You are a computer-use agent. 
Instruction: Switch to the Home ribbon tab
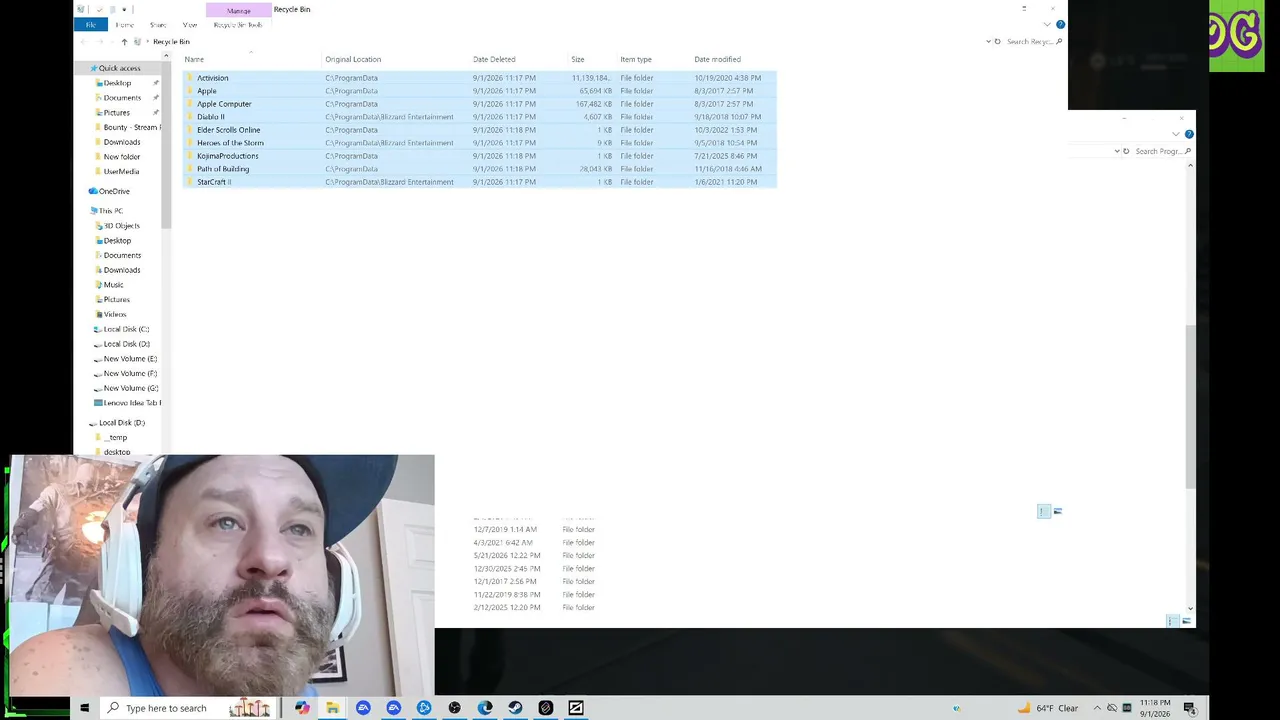124,25
